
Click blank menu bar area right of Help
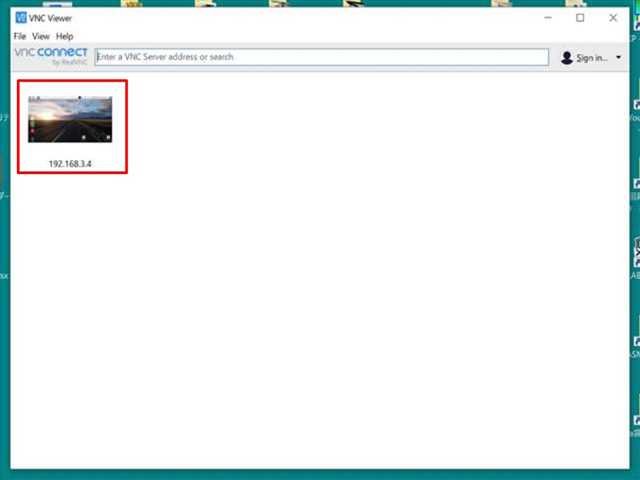tap(300, 36)
